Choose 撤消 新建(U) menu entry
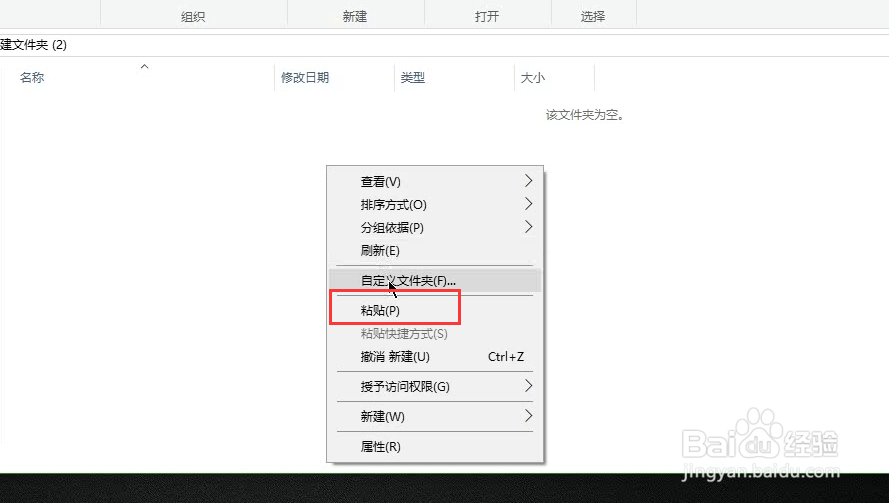 coord(435,357)
